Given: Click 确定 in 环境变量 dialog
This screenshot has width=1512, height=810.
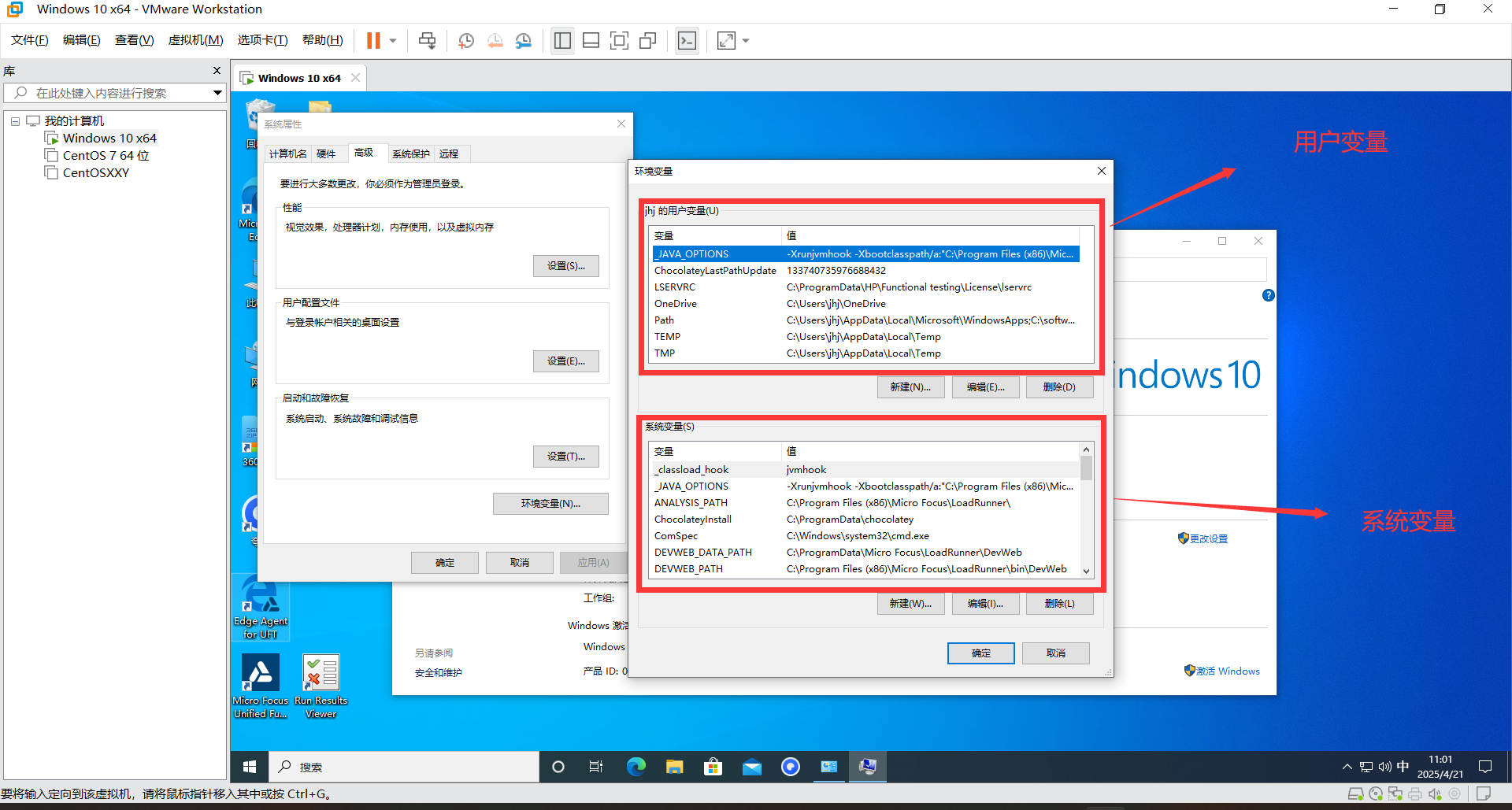Looking at the screenshot, I should click(x=980, y=653).
